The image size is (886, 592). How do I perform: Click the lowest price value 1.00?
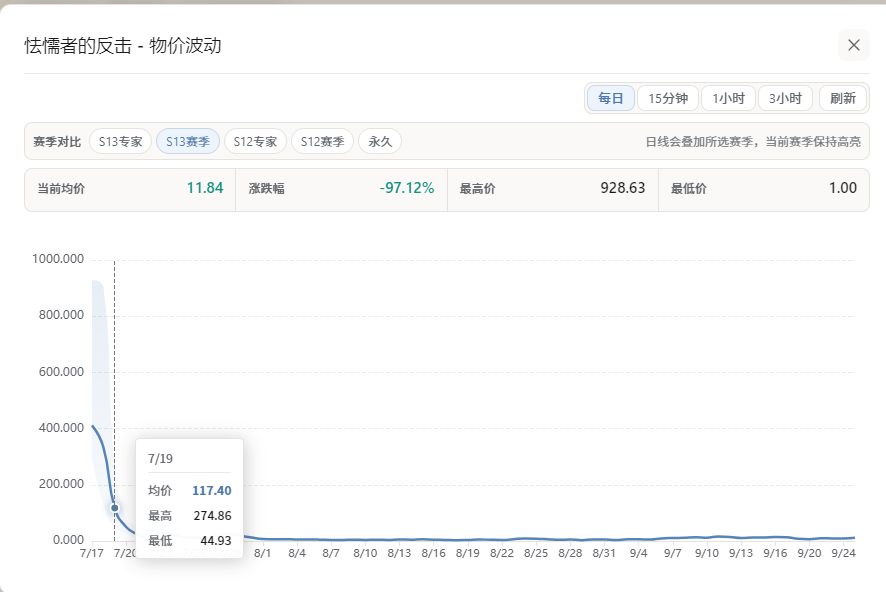(x=842, y=188)
